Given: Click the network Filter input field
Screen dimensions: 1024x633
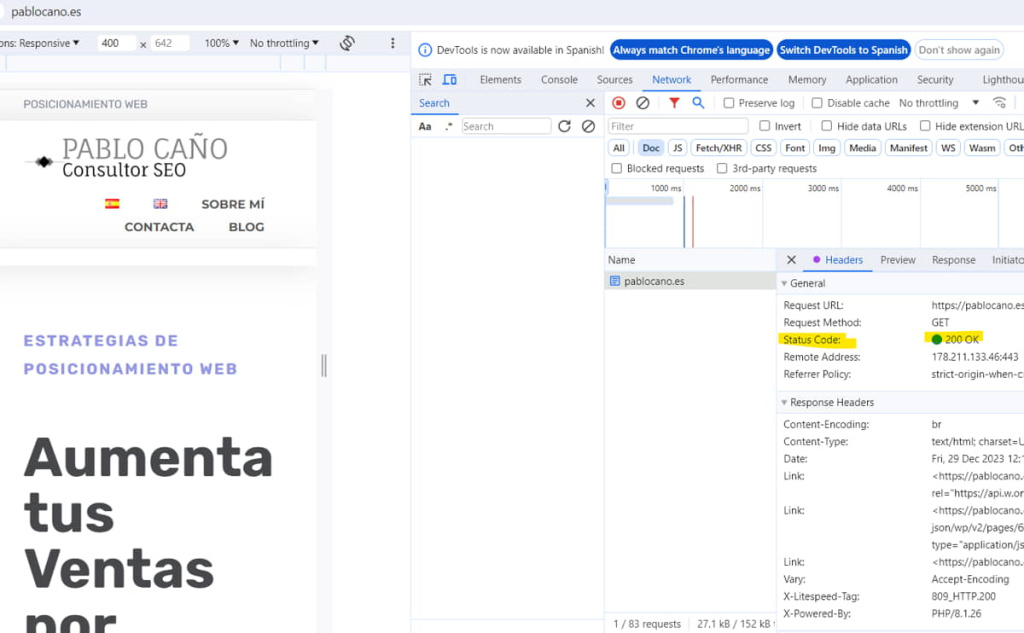Looking at the screenshot, I should (x=678, y=126).
